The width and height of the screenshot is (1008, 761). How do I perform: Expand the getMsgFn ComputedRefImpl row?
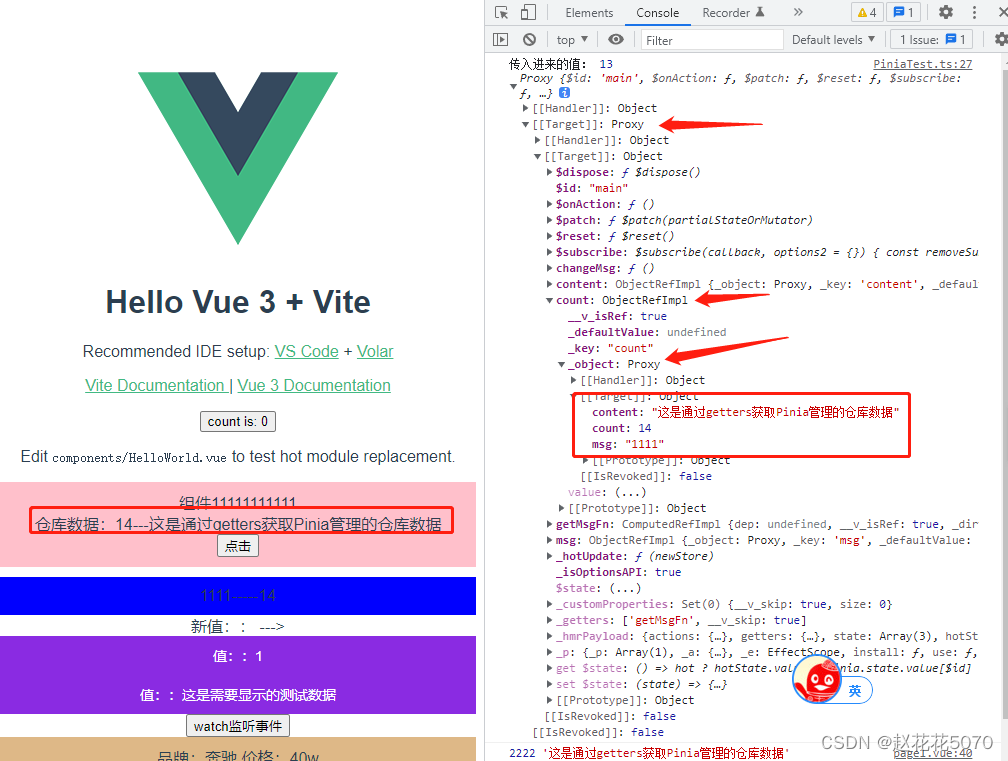(550, 524)
